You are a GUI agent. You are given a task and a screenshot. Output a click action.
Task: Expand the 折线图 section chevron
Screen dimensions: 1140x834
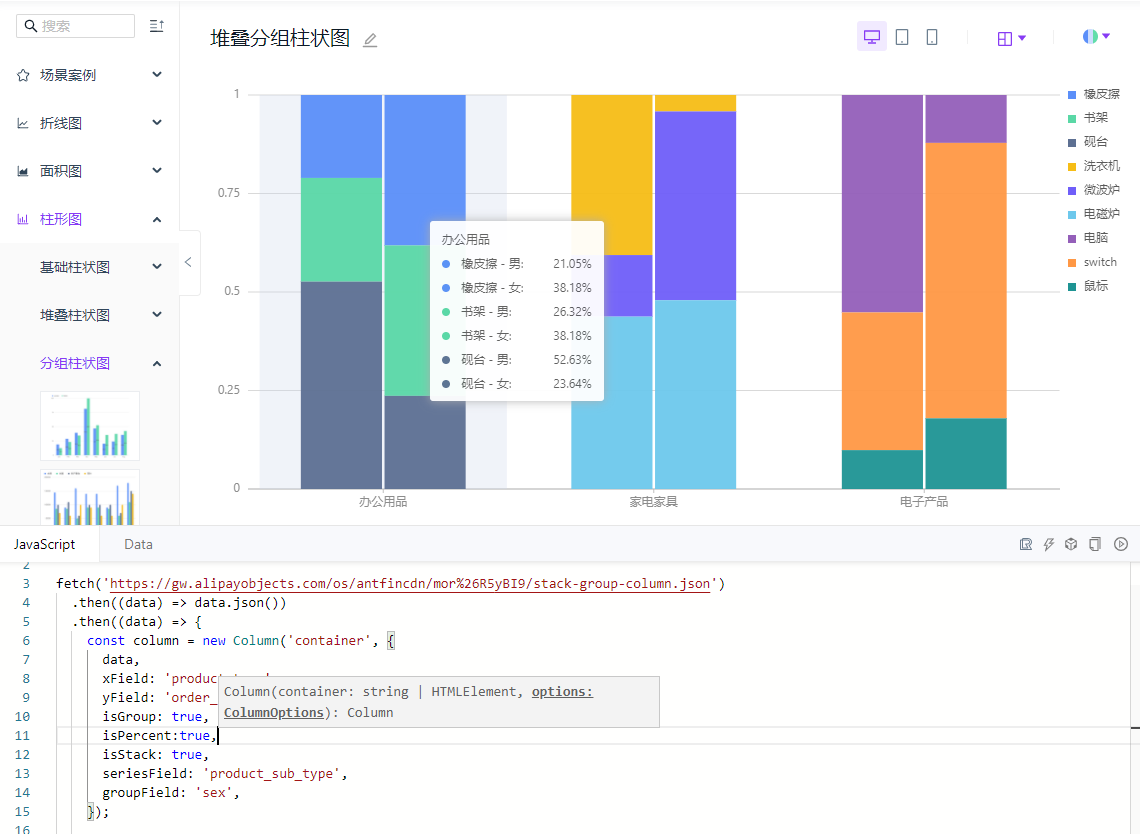coord(156,122)
